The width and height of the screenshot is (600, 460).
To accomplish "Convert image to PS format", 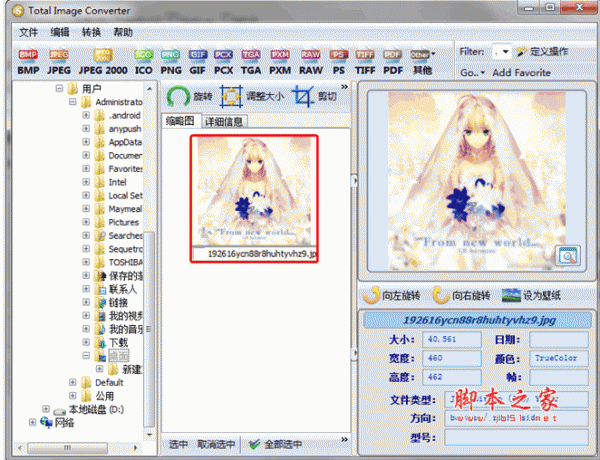I will coord(339,62).
